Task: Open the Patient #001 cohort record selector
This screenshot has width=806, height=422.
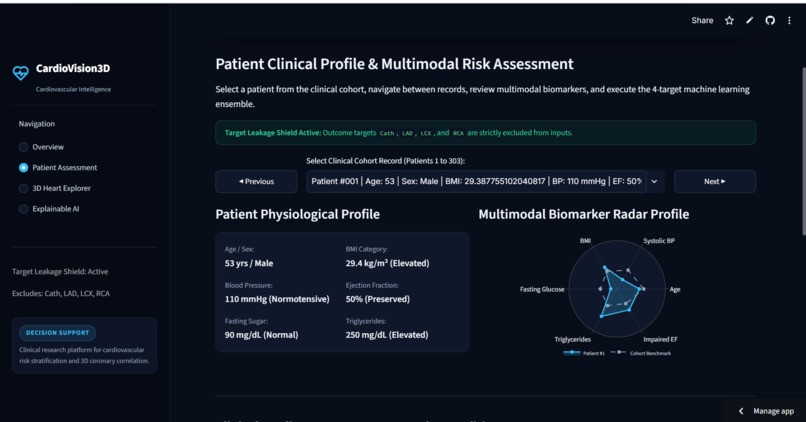Action: tap(485, 181)
